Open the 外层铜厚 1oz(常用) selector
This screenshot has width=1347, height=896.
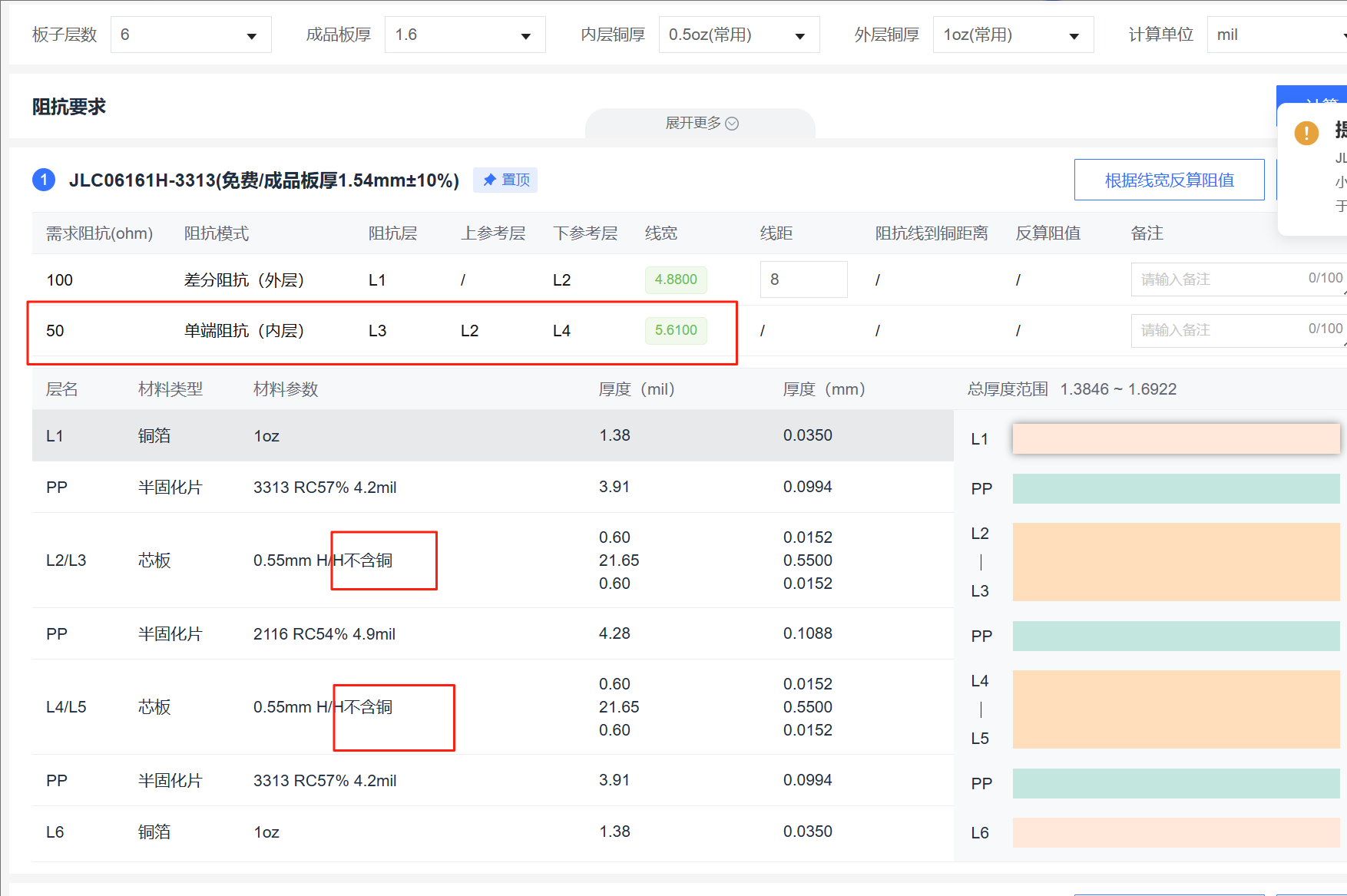[x=1012, y=35]
